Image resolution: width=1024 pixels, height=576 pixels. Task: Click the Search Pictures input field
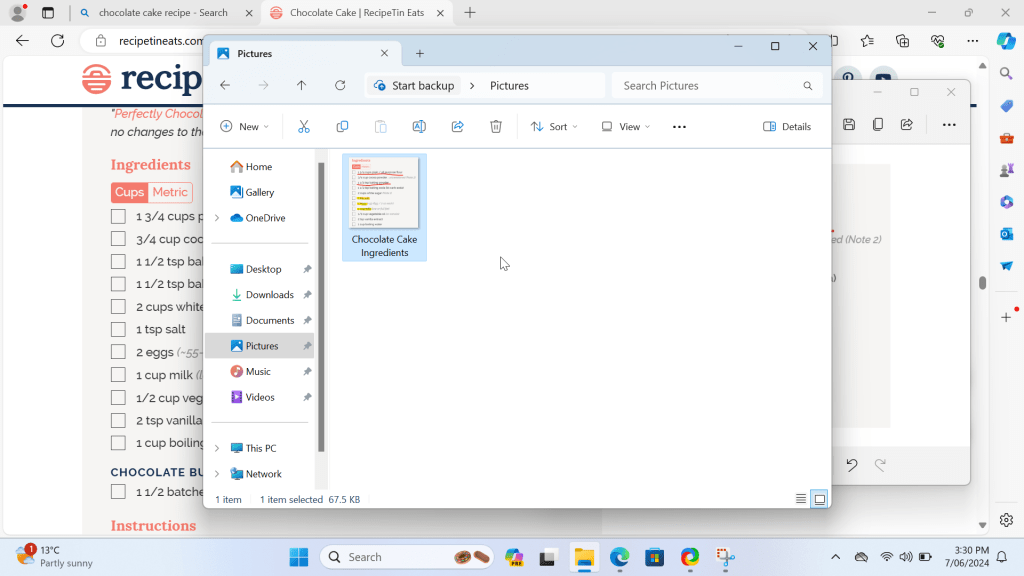tap(708, 86)
